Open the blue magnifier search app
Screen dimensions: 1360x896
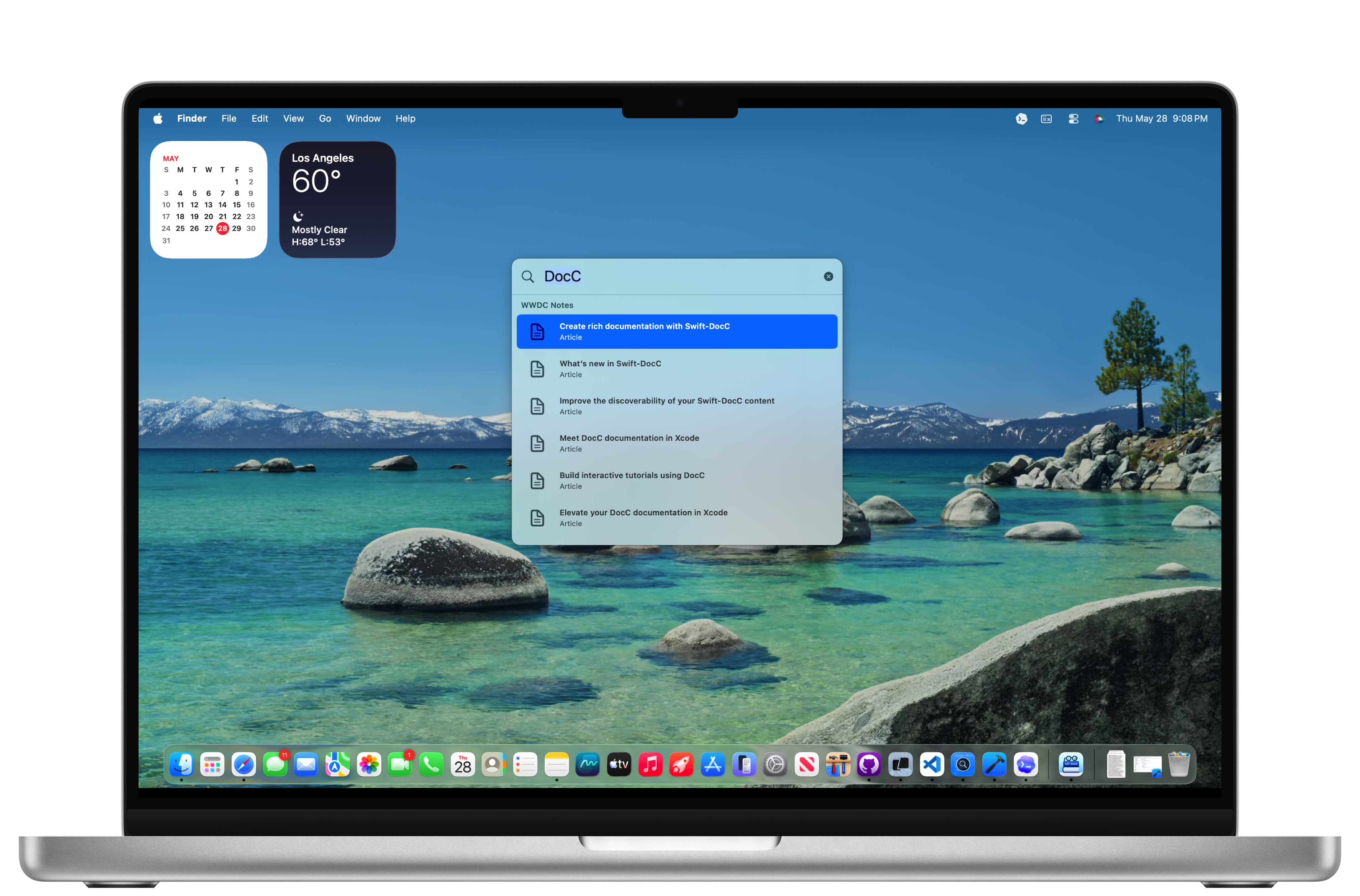pyautogui.click(x=963, y=764)
